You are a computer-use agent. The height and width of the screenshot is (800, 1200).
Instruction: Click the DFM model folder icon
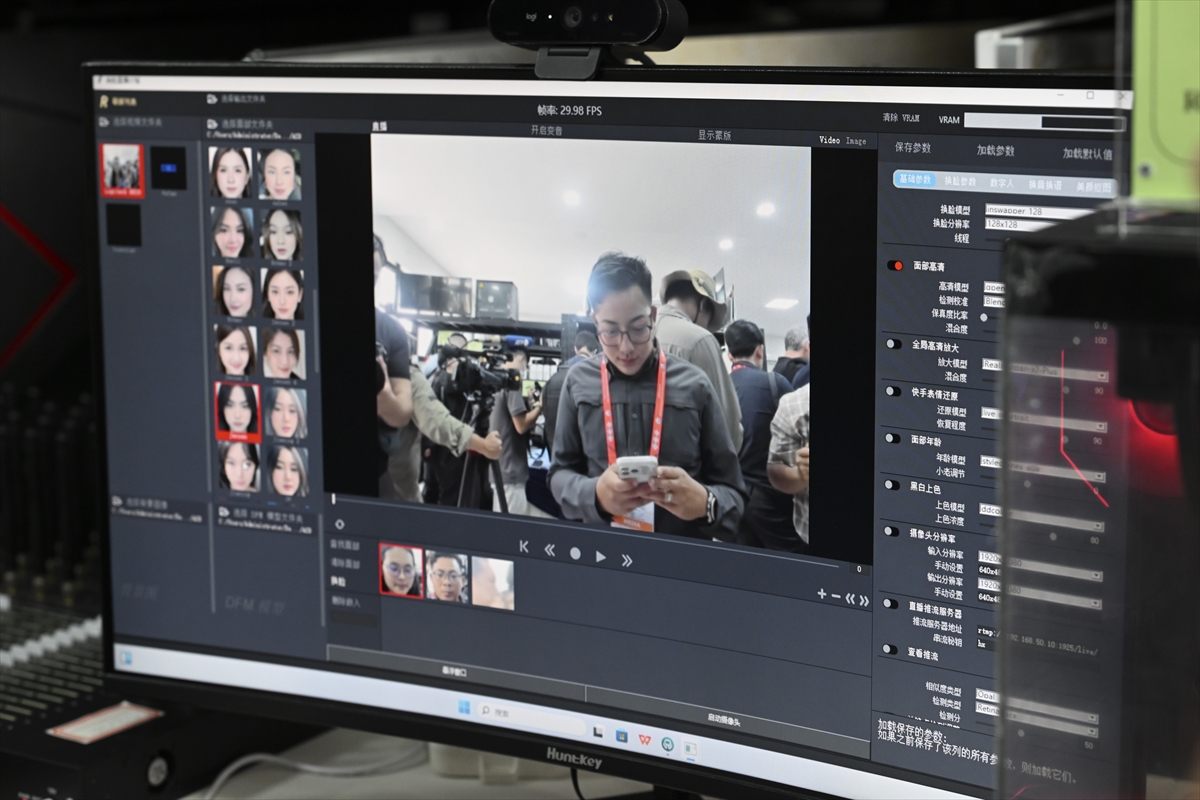tap(222, 510)
